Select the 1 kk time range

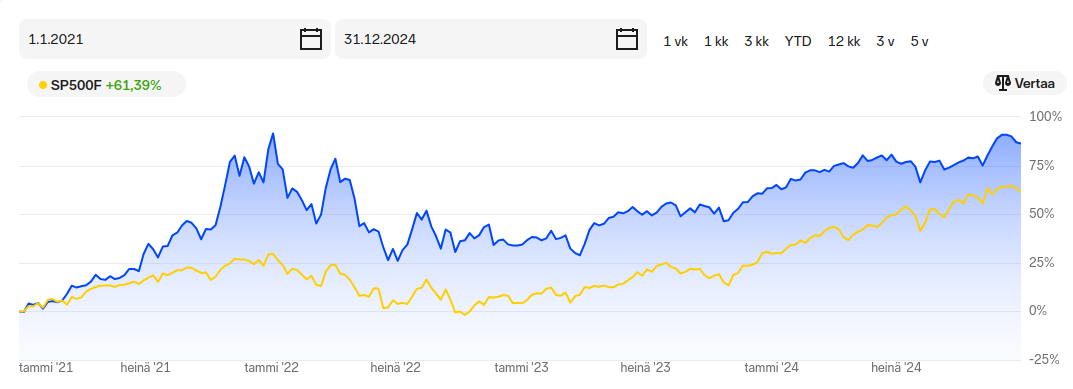click(x=716, y=41)
